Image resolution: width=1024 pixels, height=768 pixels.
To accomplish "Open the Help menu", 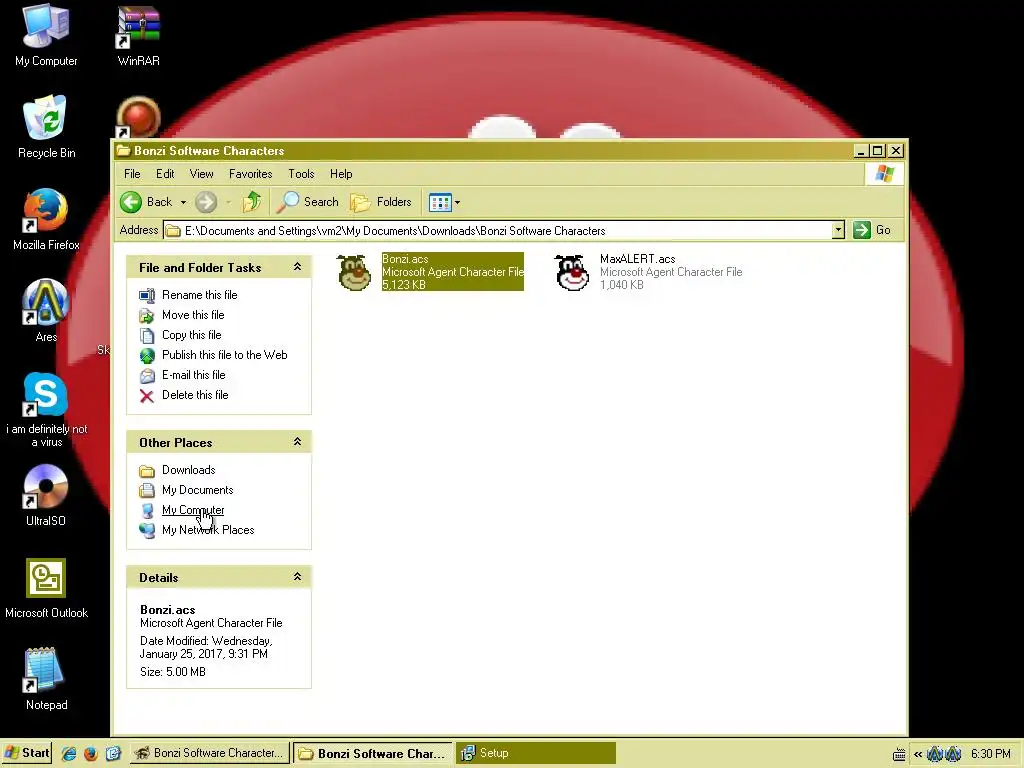I will 341,174.
